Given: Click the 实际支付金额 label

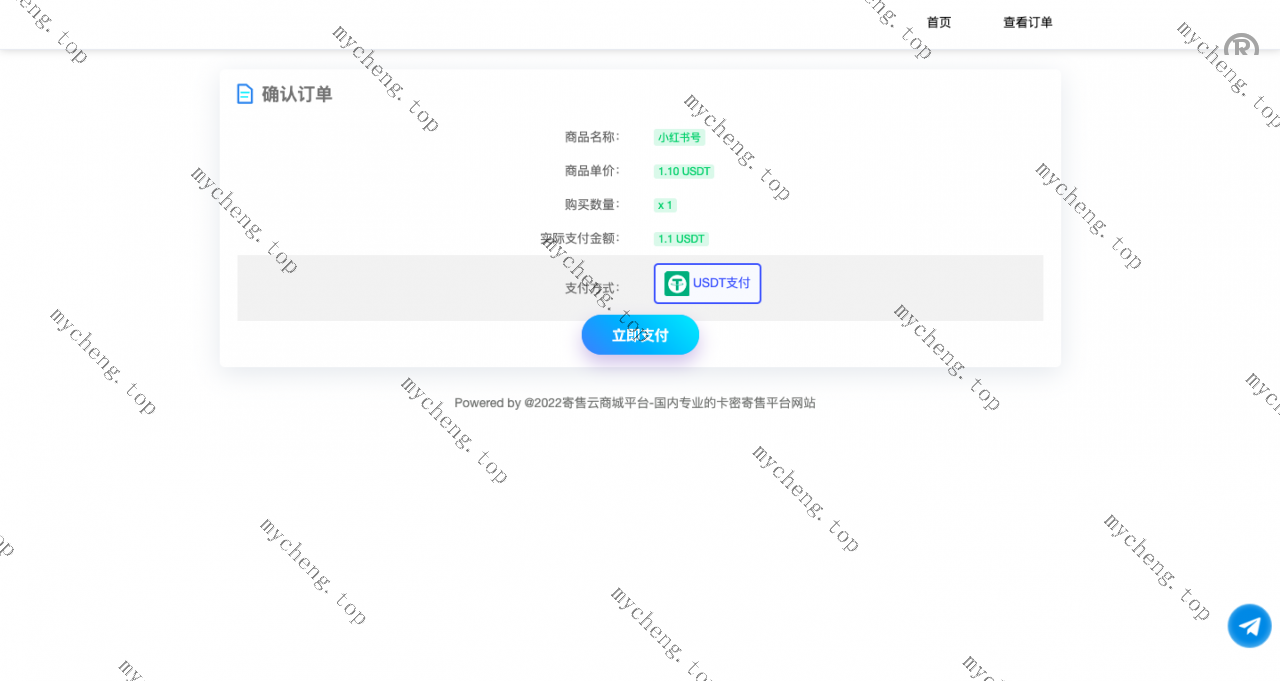Looking at the screenshot, I should 580,239.
